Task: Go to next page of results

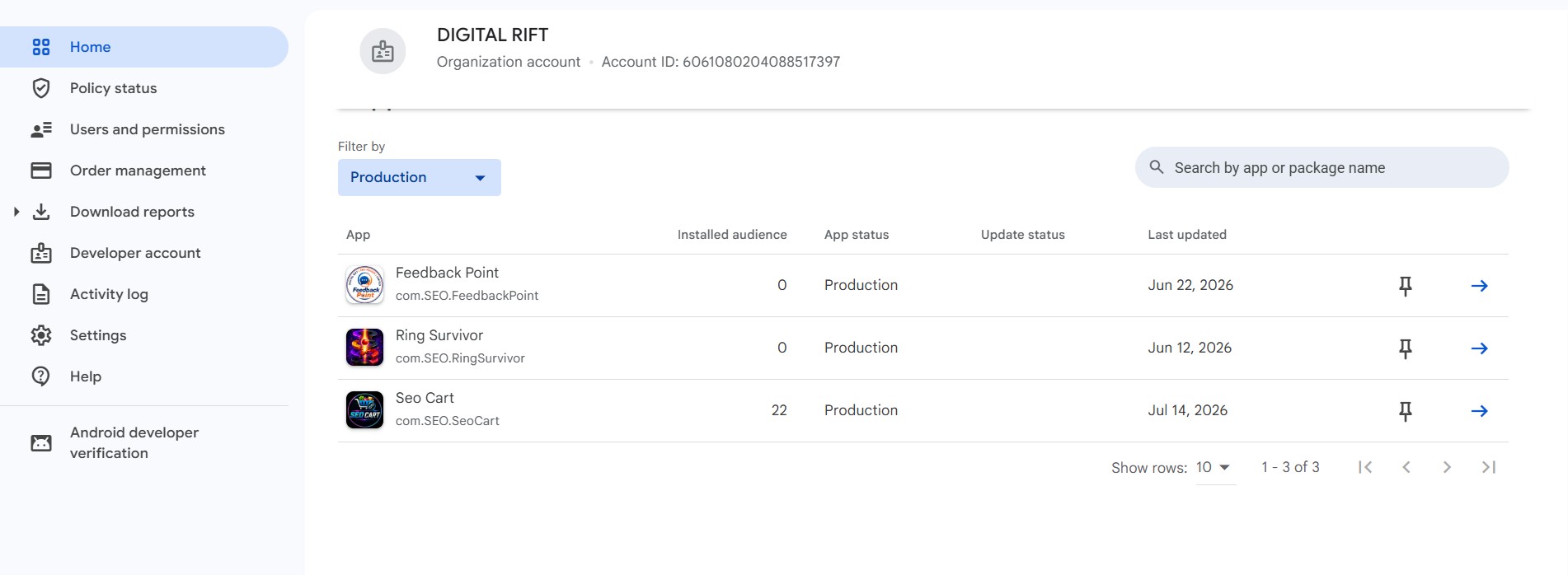Action: (1447, 467)
